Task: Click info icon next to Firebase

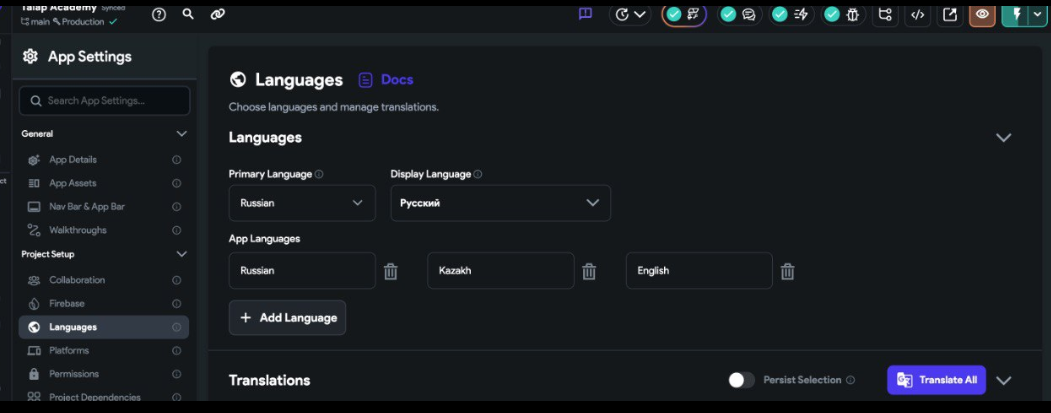Action: (177, 303)
